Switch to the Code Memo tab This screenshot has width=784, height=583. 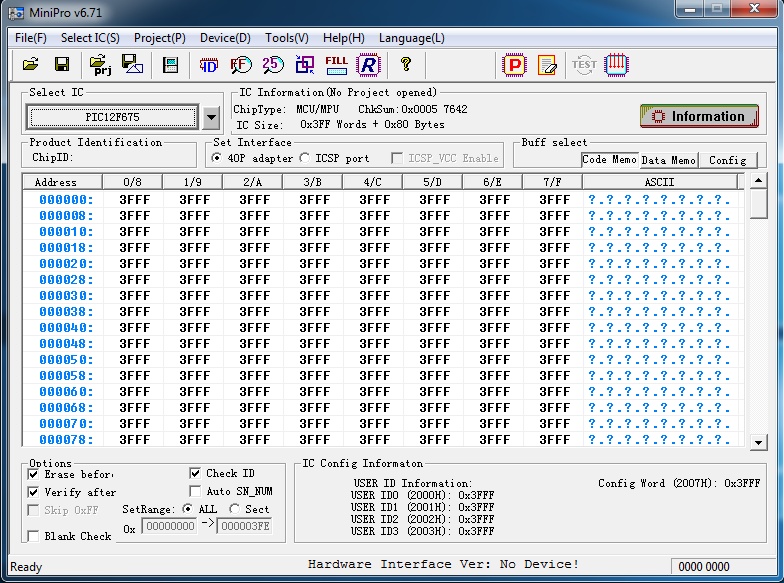[x=610, y=160]
